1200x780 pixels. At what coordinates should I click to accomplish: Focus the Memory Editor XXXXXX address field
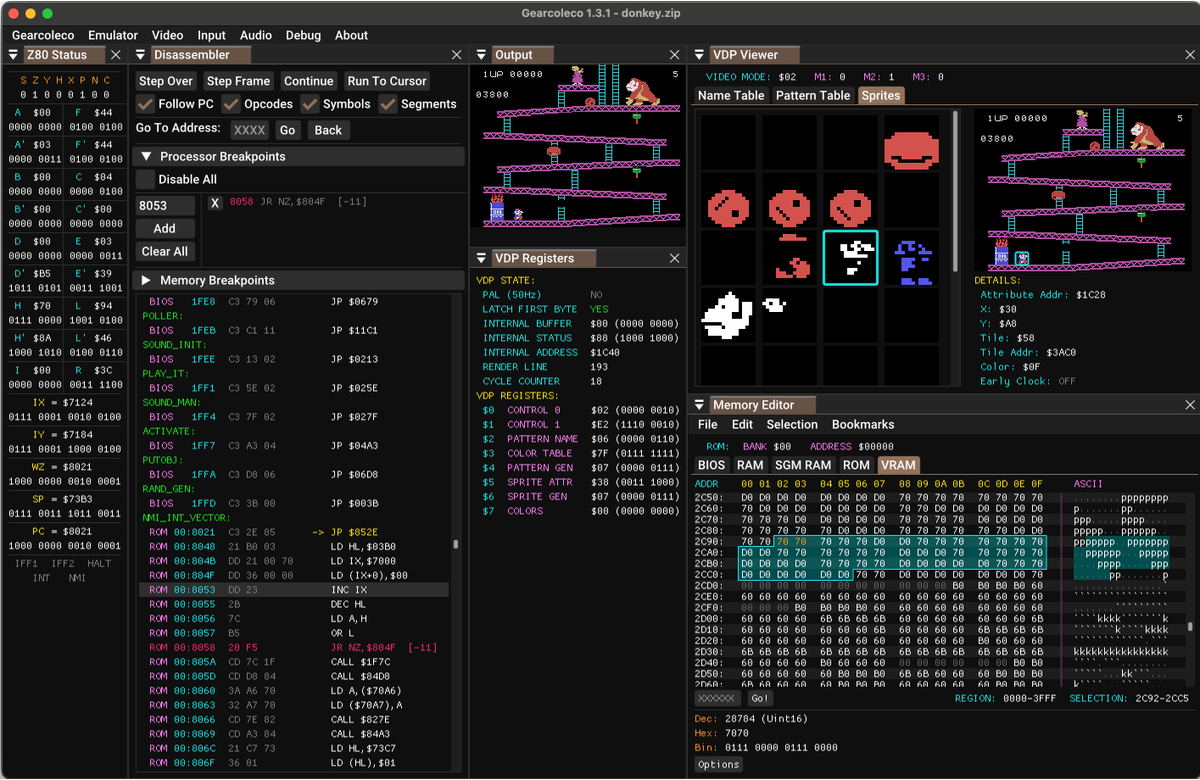[718, 698]
